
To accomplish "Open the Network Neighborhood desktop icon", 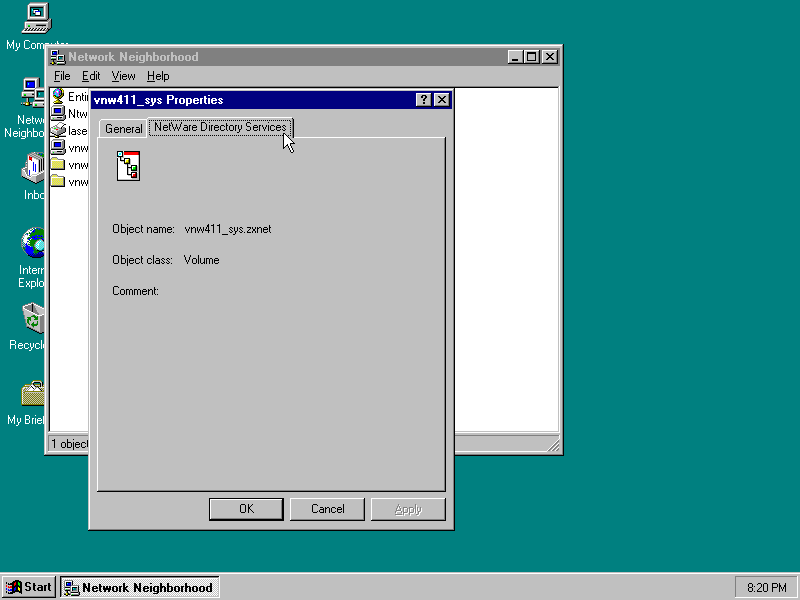I will click(x=33, y=93).
